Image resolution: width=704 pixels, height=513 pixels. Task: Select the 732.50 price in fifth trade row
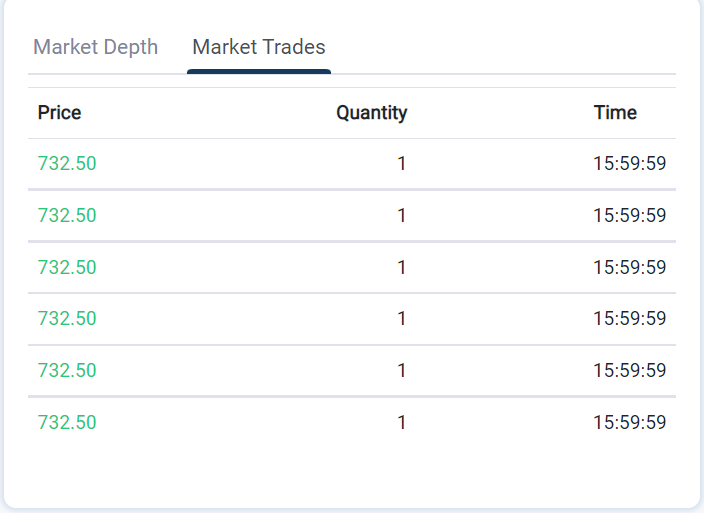(67, 371)
